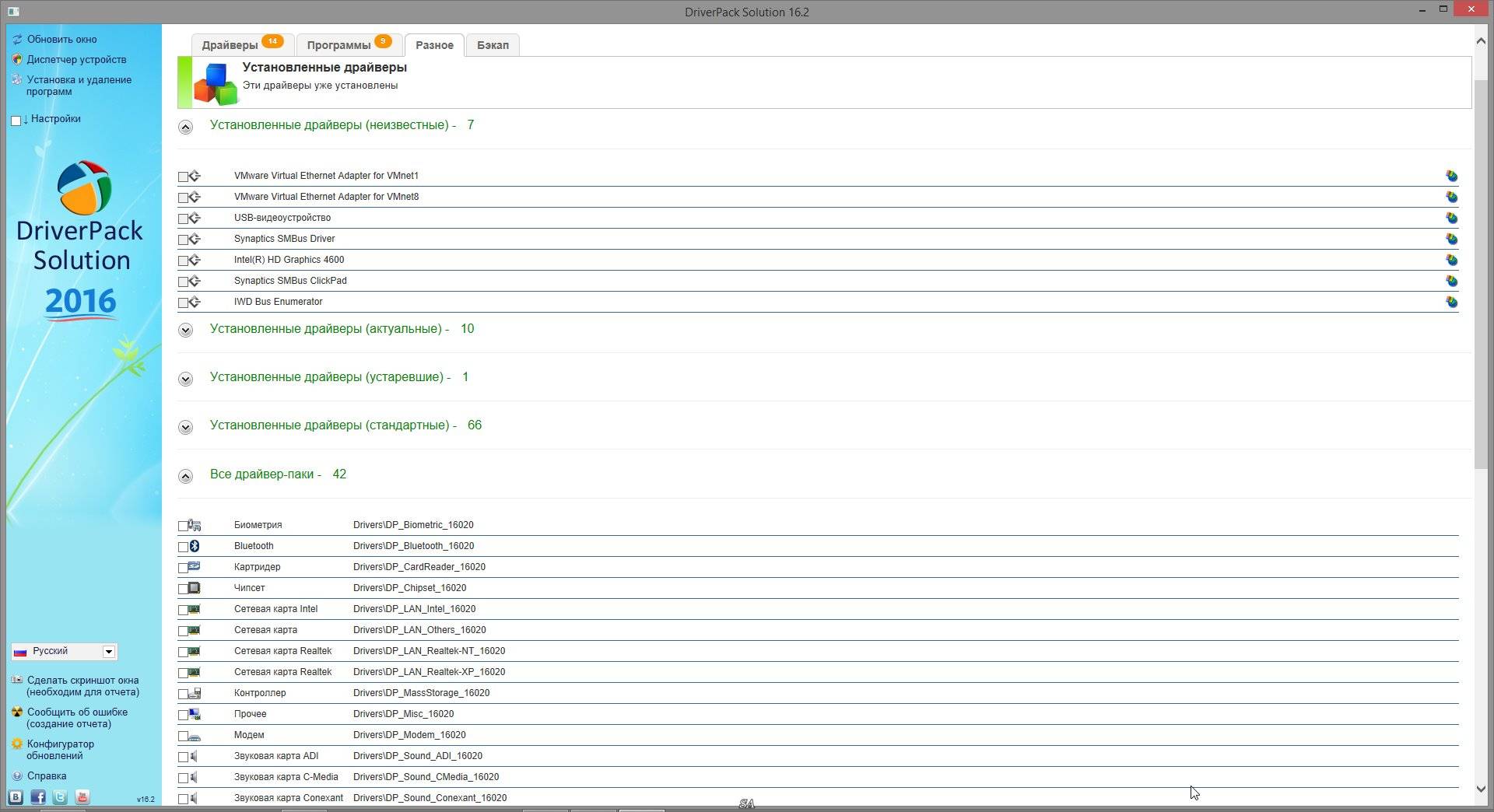The width and height of the screenshot is (1494, 812).
Task: Check the Чипсет driver pack checkbox
Action: [183, 589]
